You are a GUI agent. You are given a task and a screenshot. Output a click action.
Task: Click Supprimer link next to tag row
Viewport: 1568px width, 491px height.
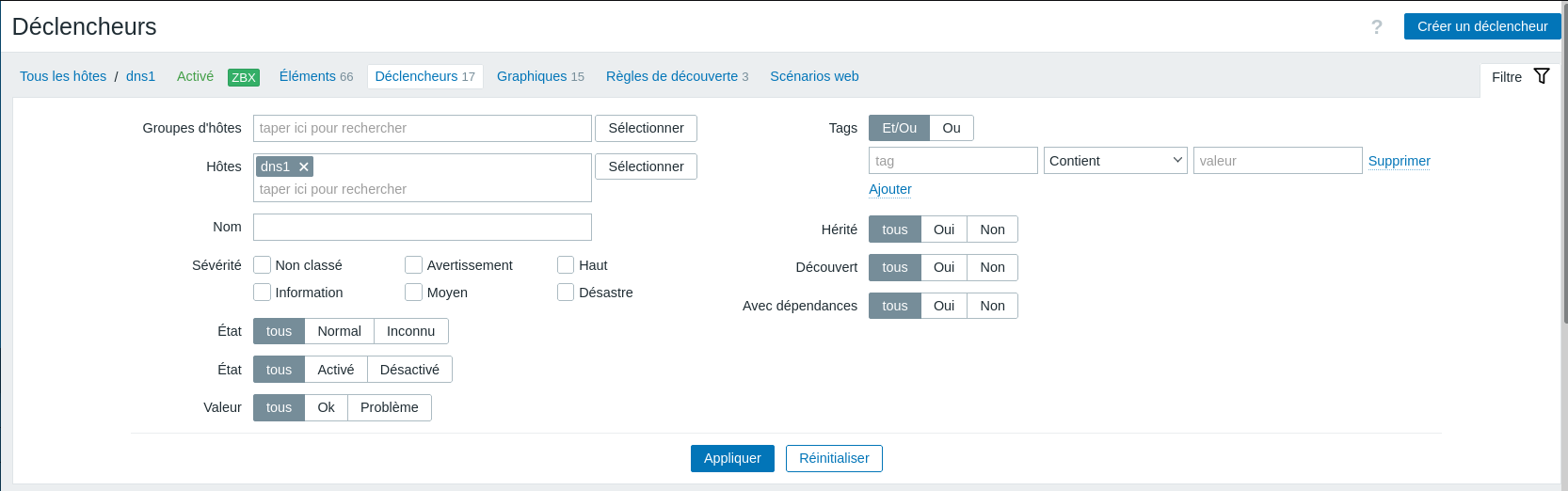(x=1399, y=161)
